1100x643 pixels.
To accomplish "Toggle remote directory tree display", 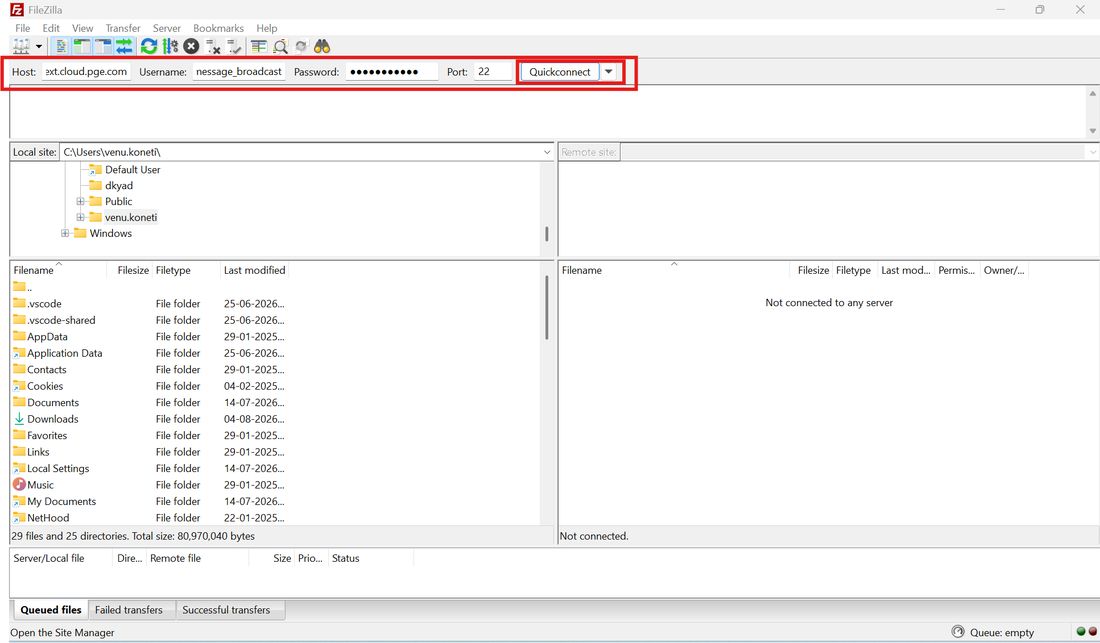I will click(103, 46).
